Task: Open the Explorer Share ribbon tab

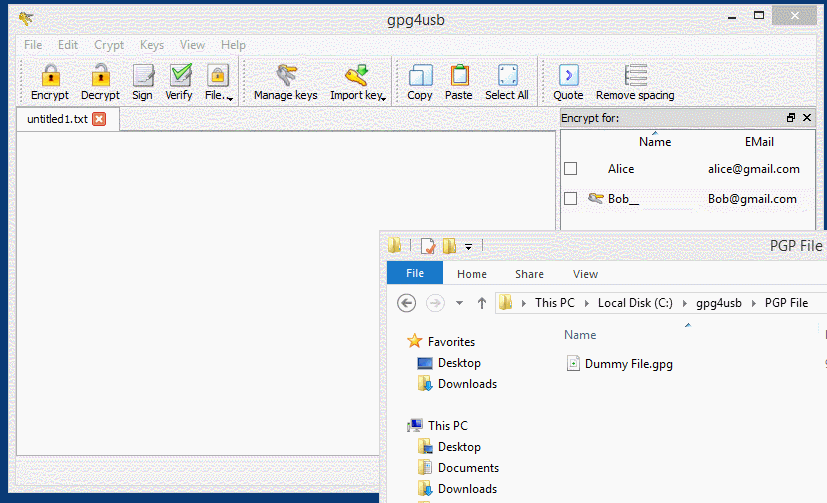Action: point(529,274)
